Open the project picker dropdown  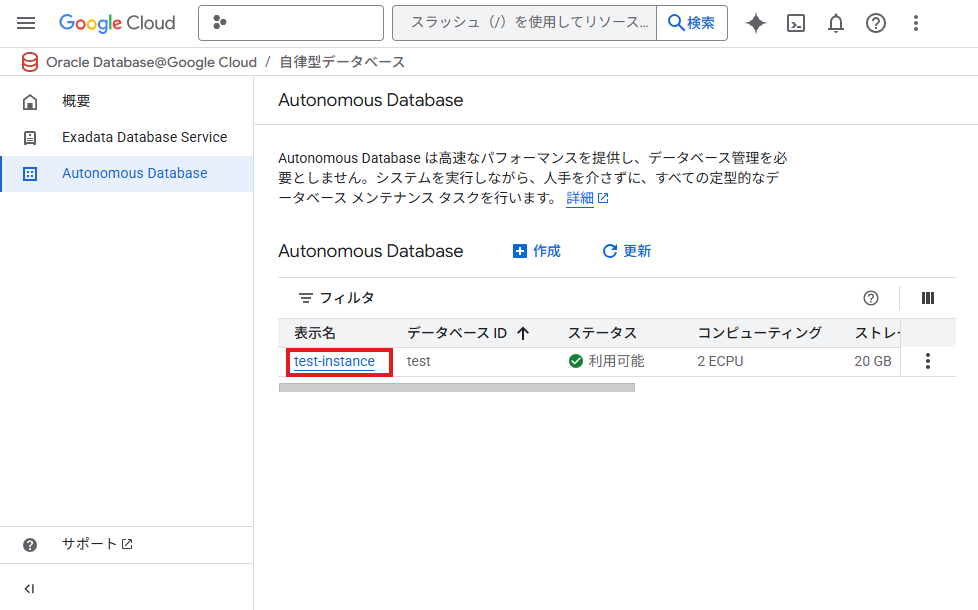click(x=290, y=23)
